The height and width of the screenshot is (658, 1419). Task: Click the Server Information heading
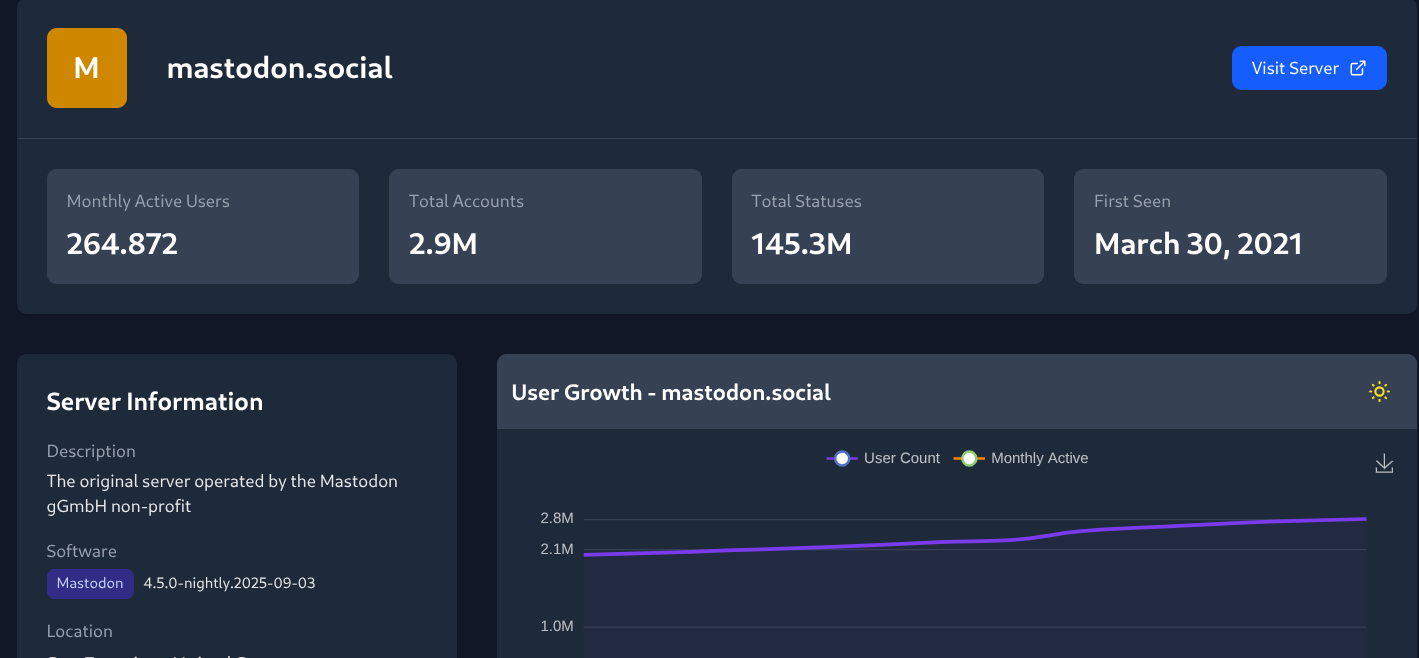(155, 402)
